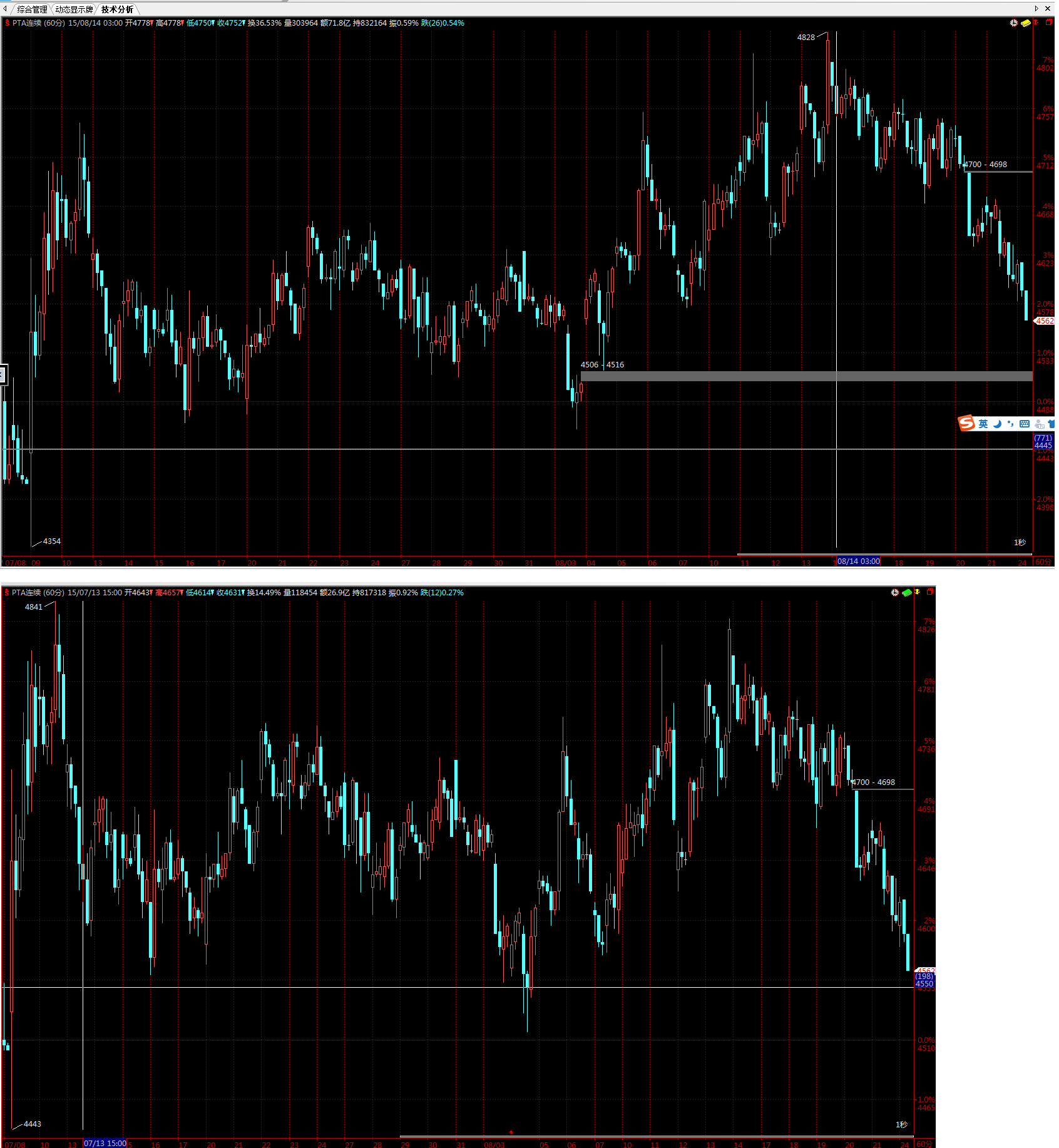Toggle the Sogou moon half-width mode
This screenshot has width=1059, height=1148.
pos(997,424)
